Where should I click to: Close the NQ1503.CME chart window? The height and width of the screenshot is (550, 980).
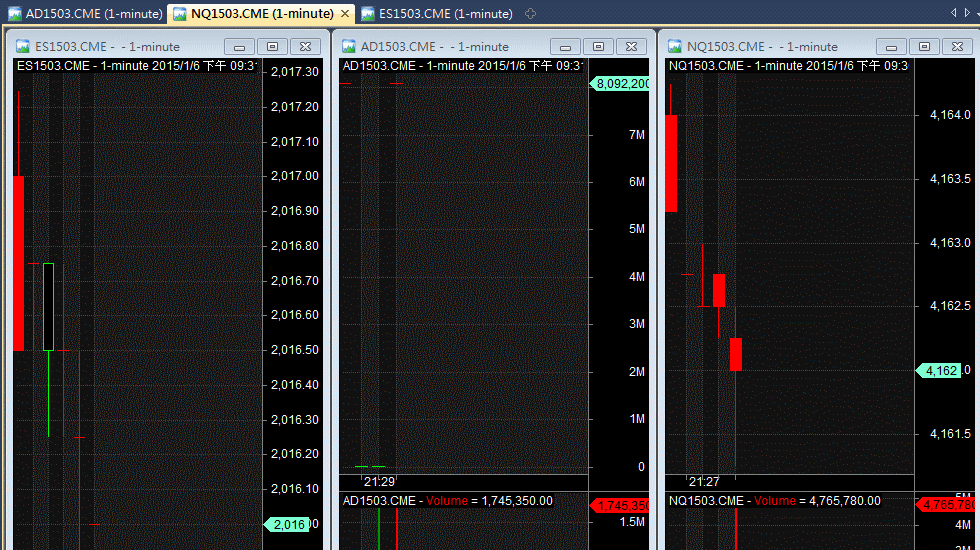coord(958,47)
